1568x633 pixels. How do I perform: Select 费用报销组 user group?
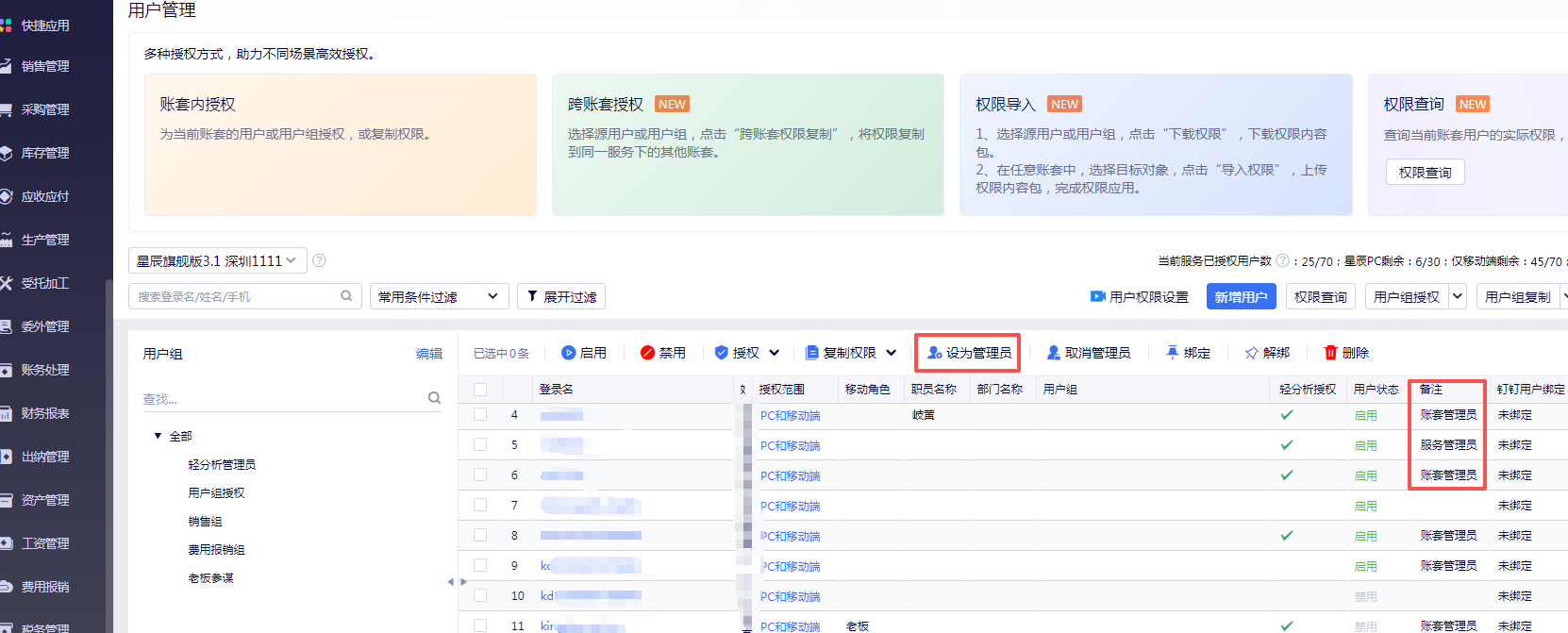[x=216, y=549]
